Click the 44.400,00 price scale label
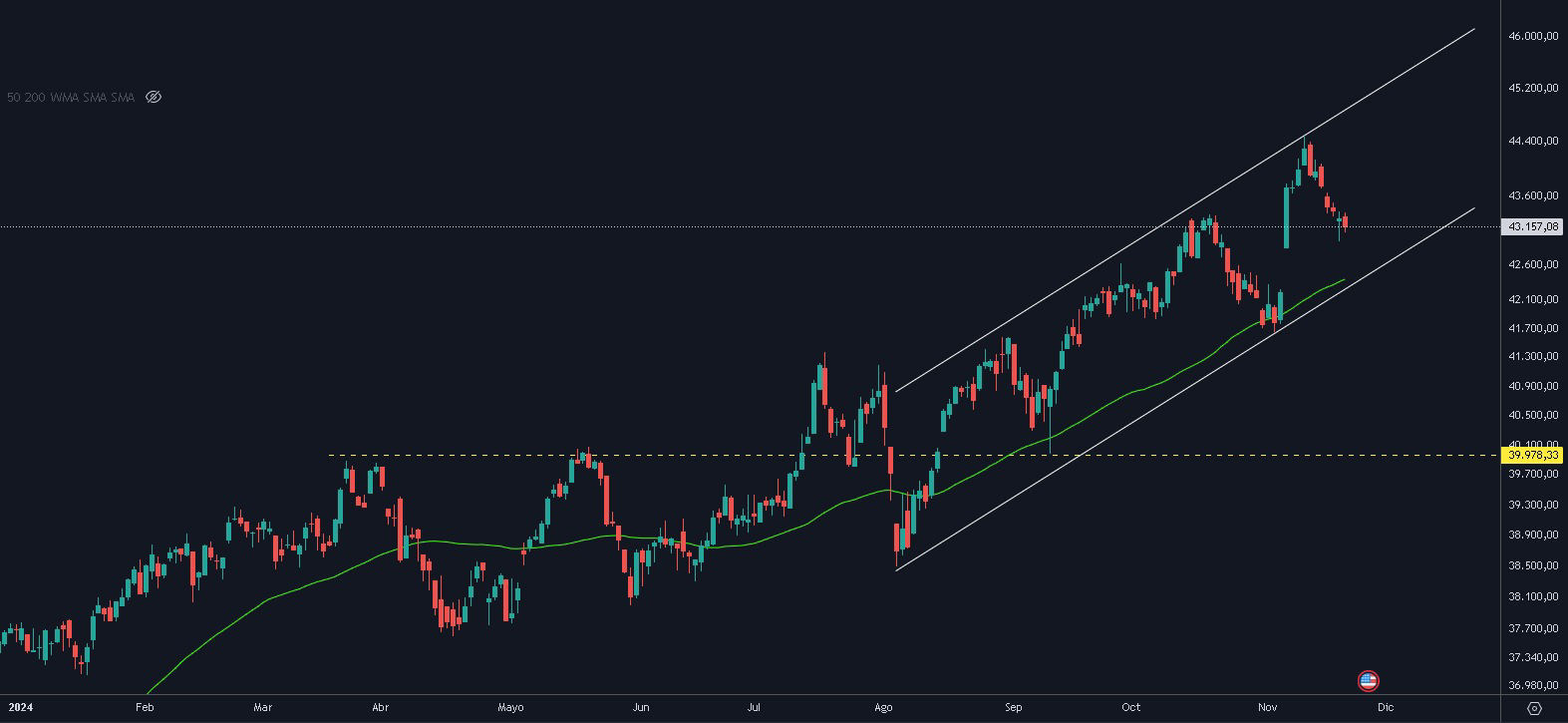Viewport: 1568px width, 723px height. tap(1533, 142)
